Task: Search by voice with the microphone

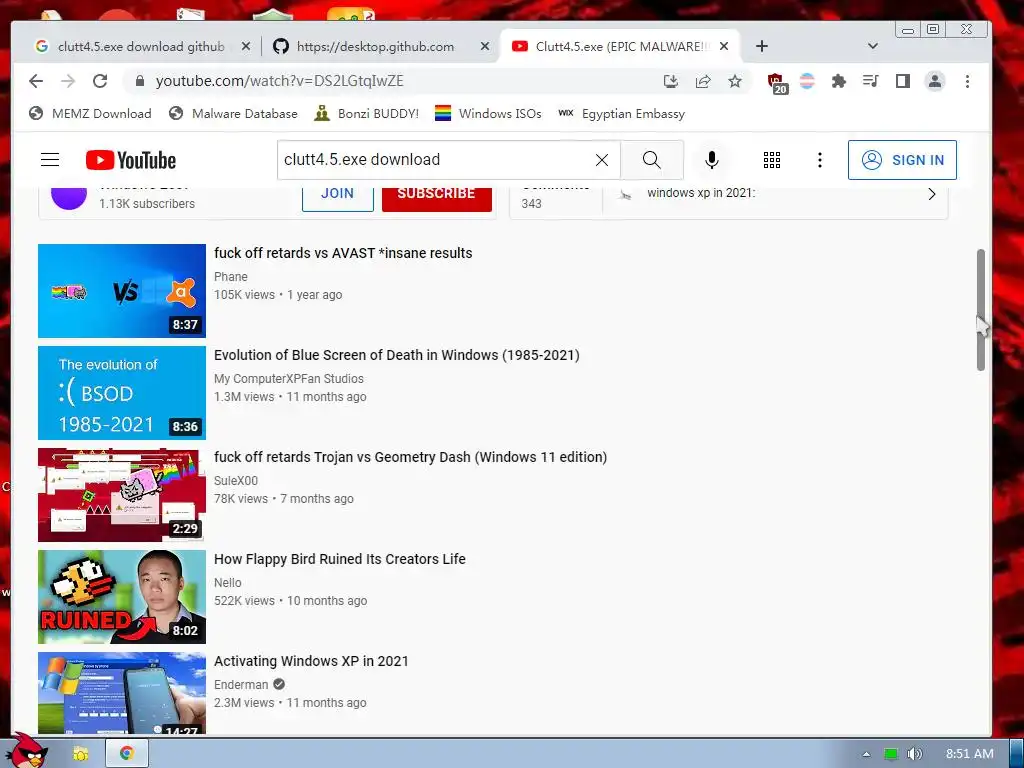Action: (x=712, y=160)
